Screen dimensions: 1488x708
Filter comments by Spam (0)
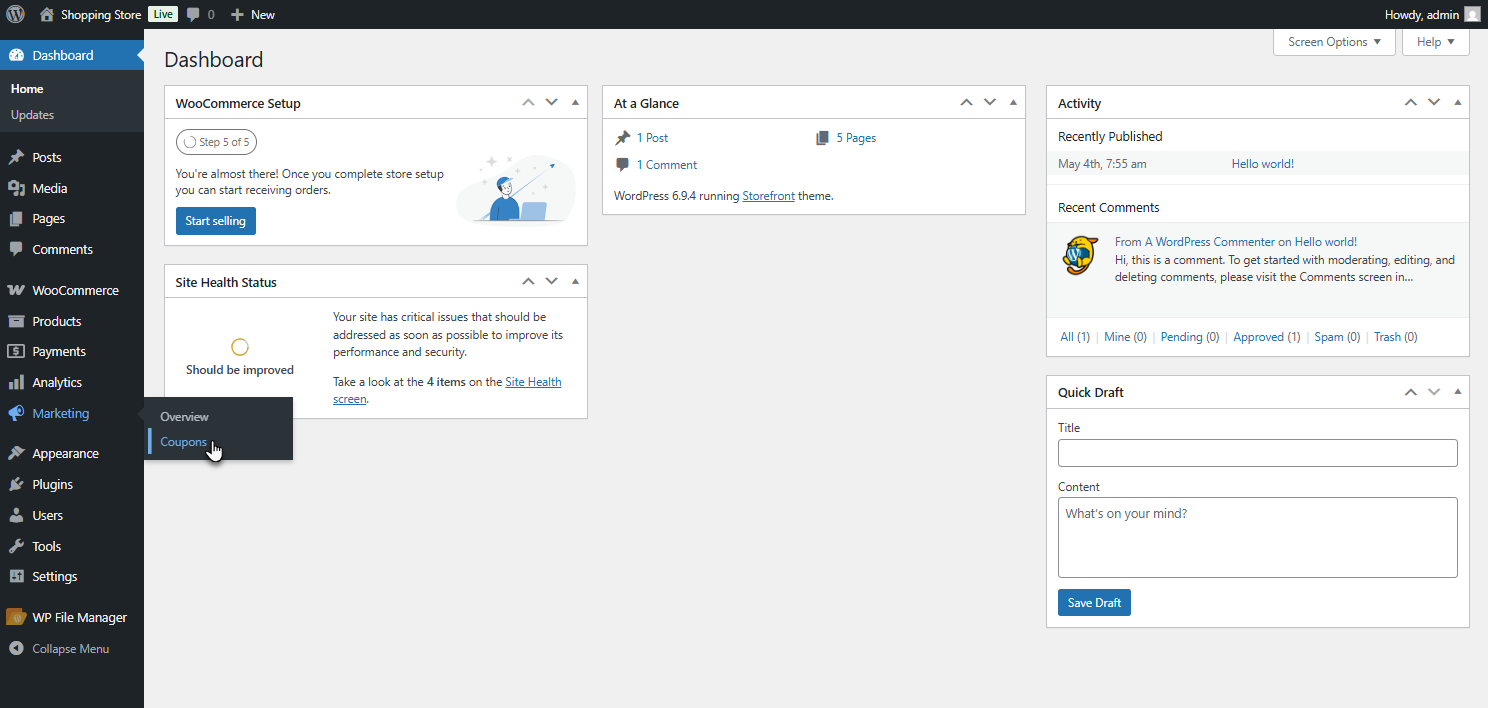(x=1337, y=337)
